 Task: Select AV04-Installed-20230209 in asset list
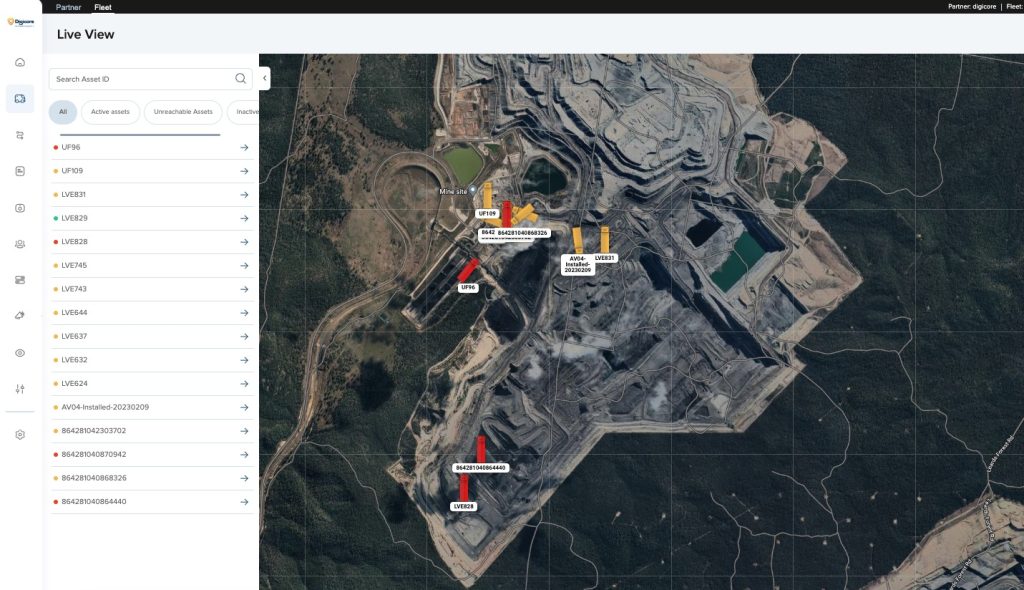click(x=105, y=407)
